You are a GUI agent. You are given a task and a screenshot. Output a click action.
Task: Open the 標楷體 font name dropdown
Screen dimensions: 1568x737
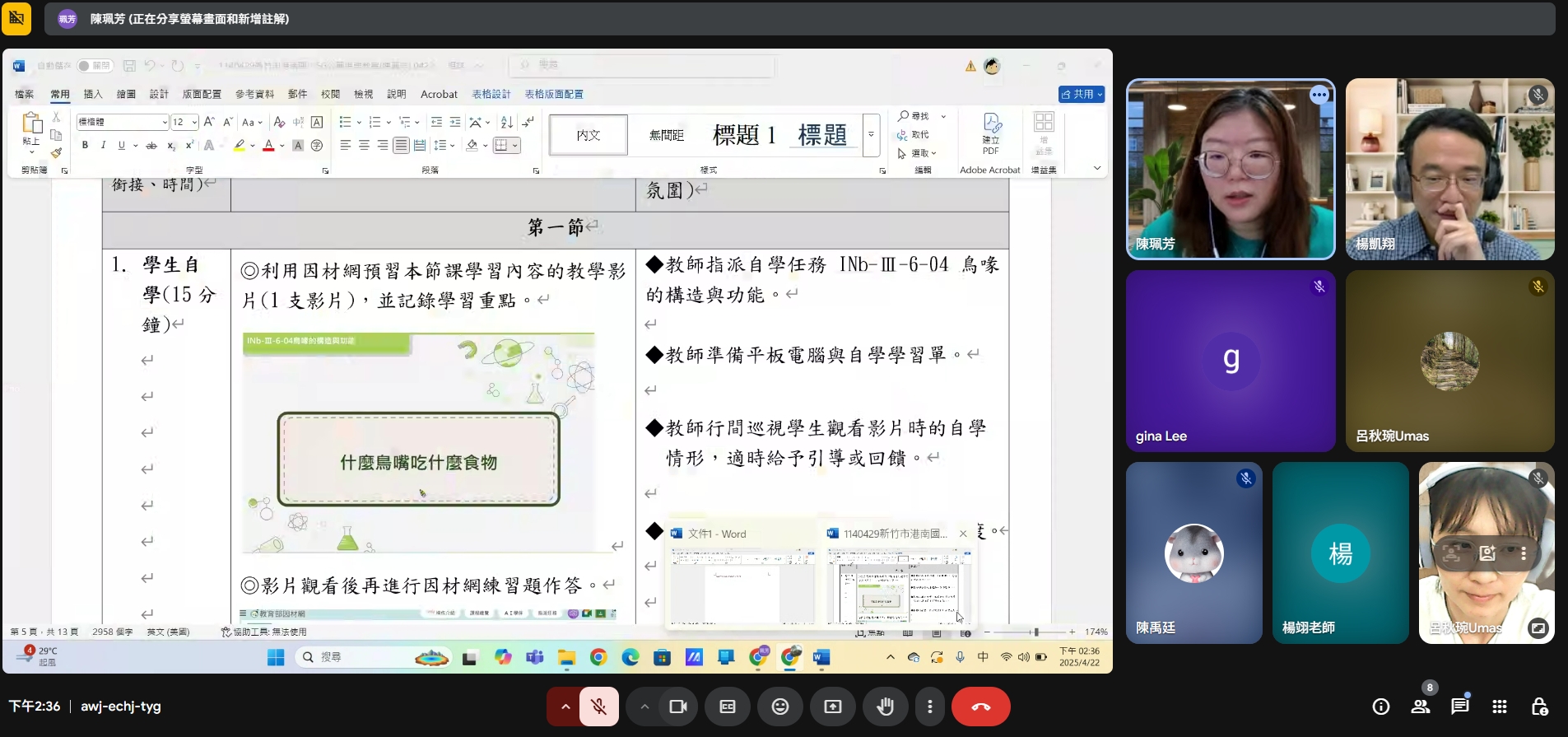coord(165,122)
